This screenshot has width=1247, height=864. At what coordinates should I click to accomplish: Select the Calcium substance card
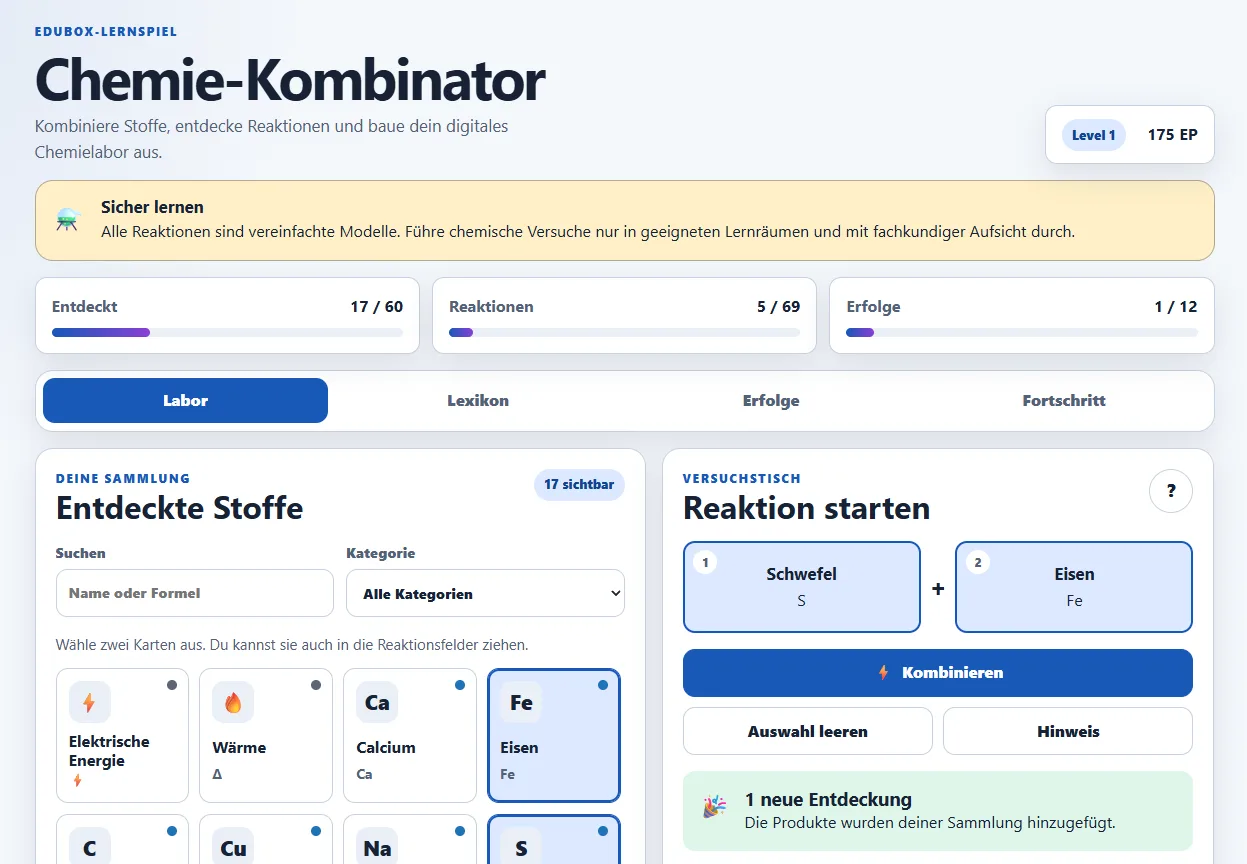point(410,735)
